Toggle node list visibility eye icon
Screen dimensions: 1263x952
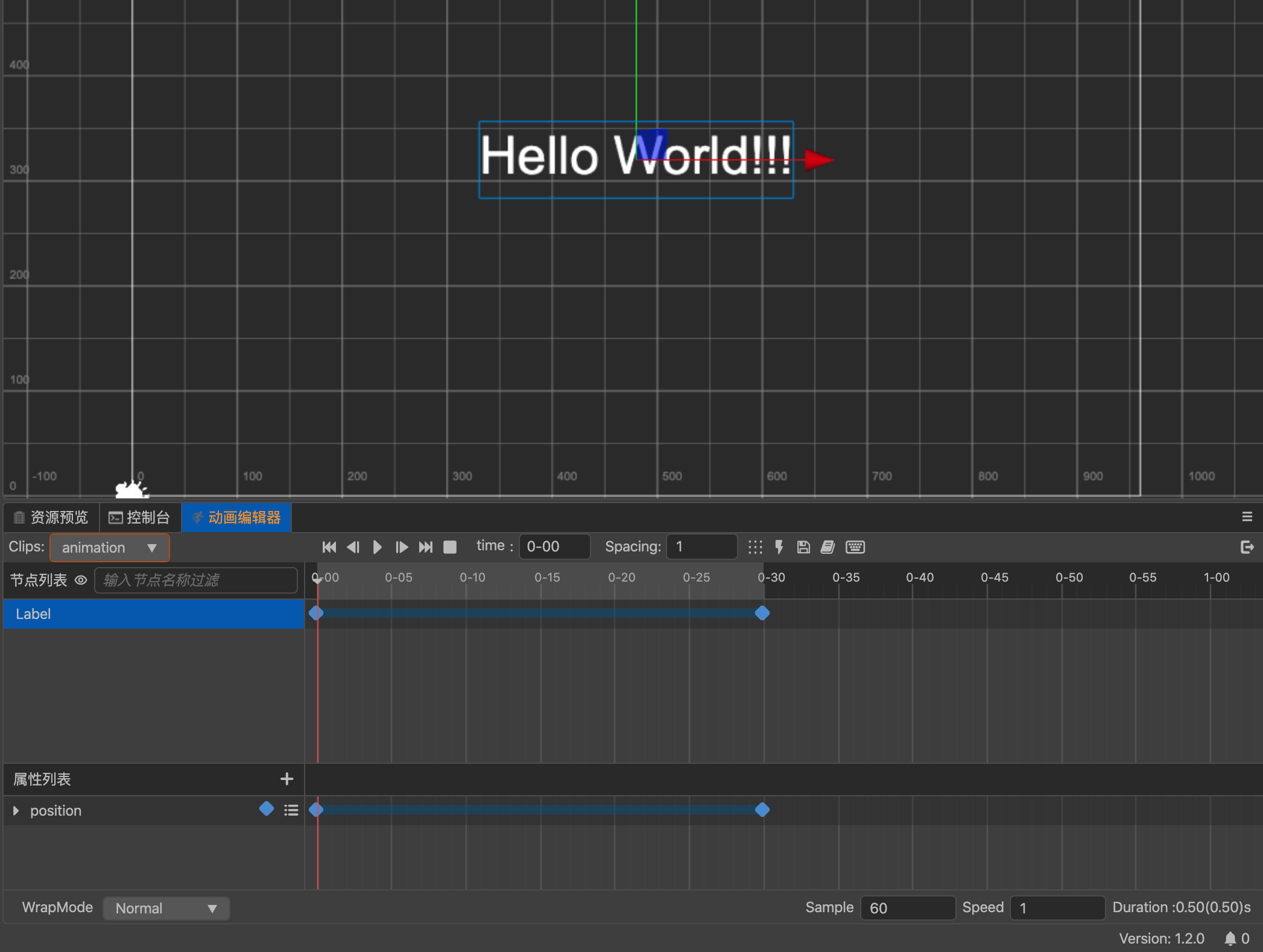click(81, 580)
